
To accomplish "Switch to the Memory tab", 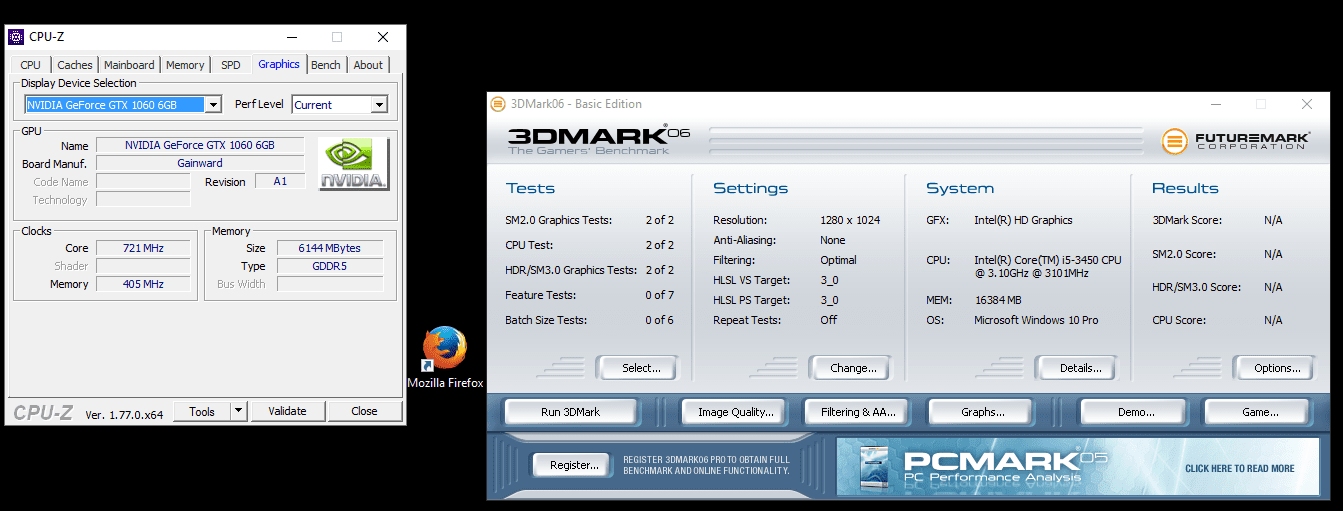I will coord(185,65).
